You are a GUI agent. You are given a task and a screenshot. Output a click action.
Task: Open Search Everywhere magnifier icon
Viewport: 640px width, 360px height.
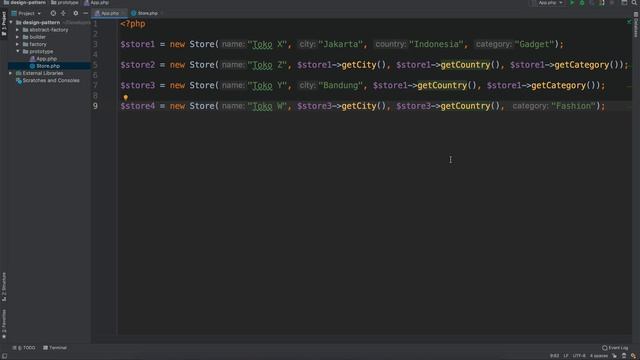pos(634,3)
